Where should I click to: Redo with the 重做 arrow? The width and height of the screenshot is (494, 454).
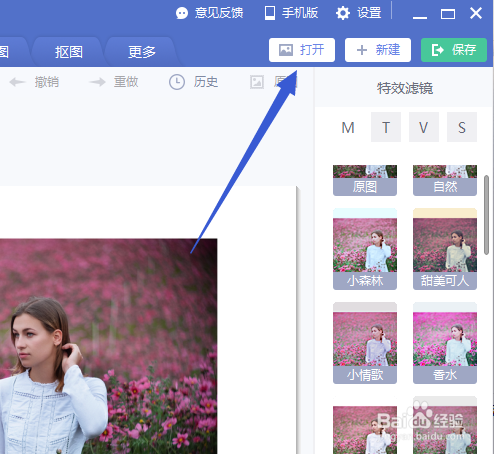(97, 82)
